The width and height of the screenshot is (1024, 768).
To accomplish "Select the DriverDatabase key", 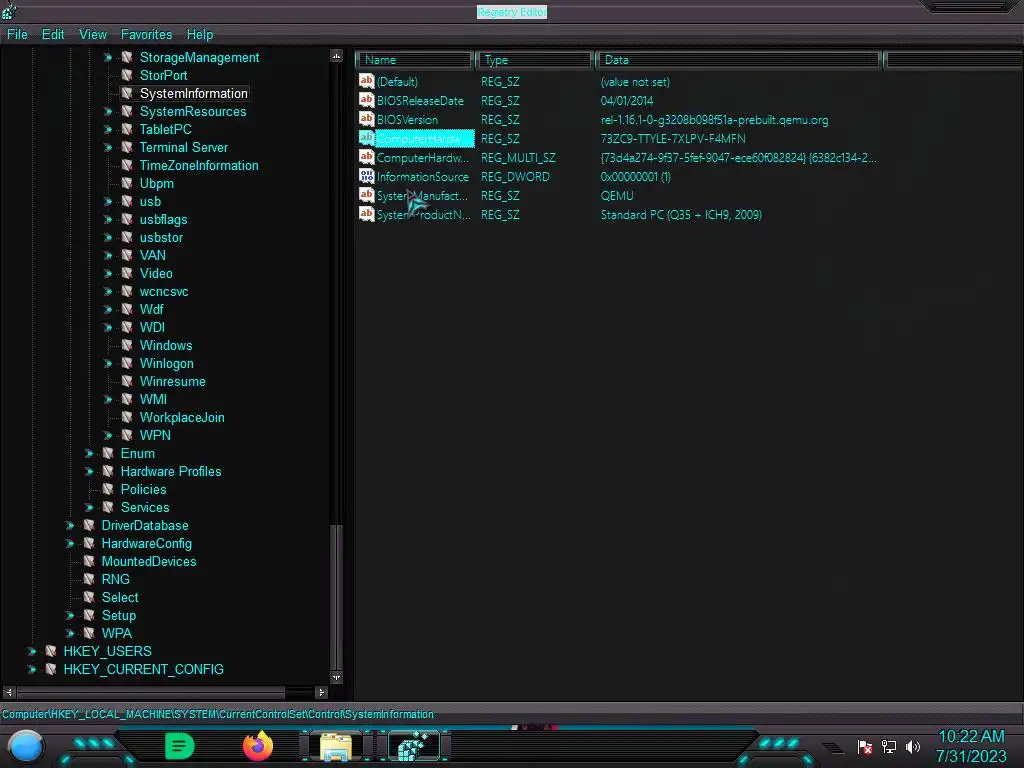I will coord(145,525).
